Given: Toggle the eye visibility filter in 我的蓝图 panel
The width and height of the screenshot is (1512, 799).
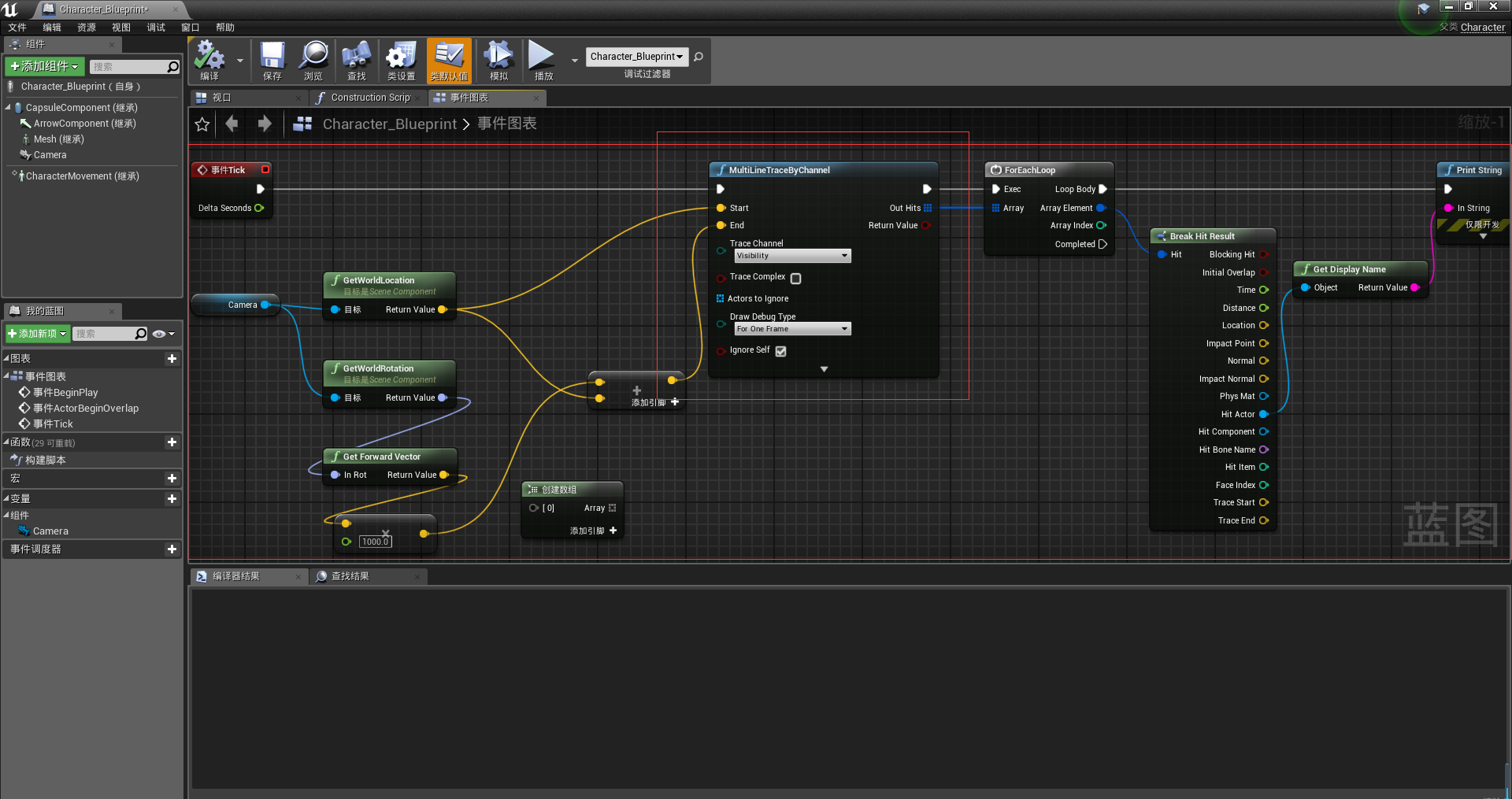Looking at the screenshot, I should [x=157, y=334].
